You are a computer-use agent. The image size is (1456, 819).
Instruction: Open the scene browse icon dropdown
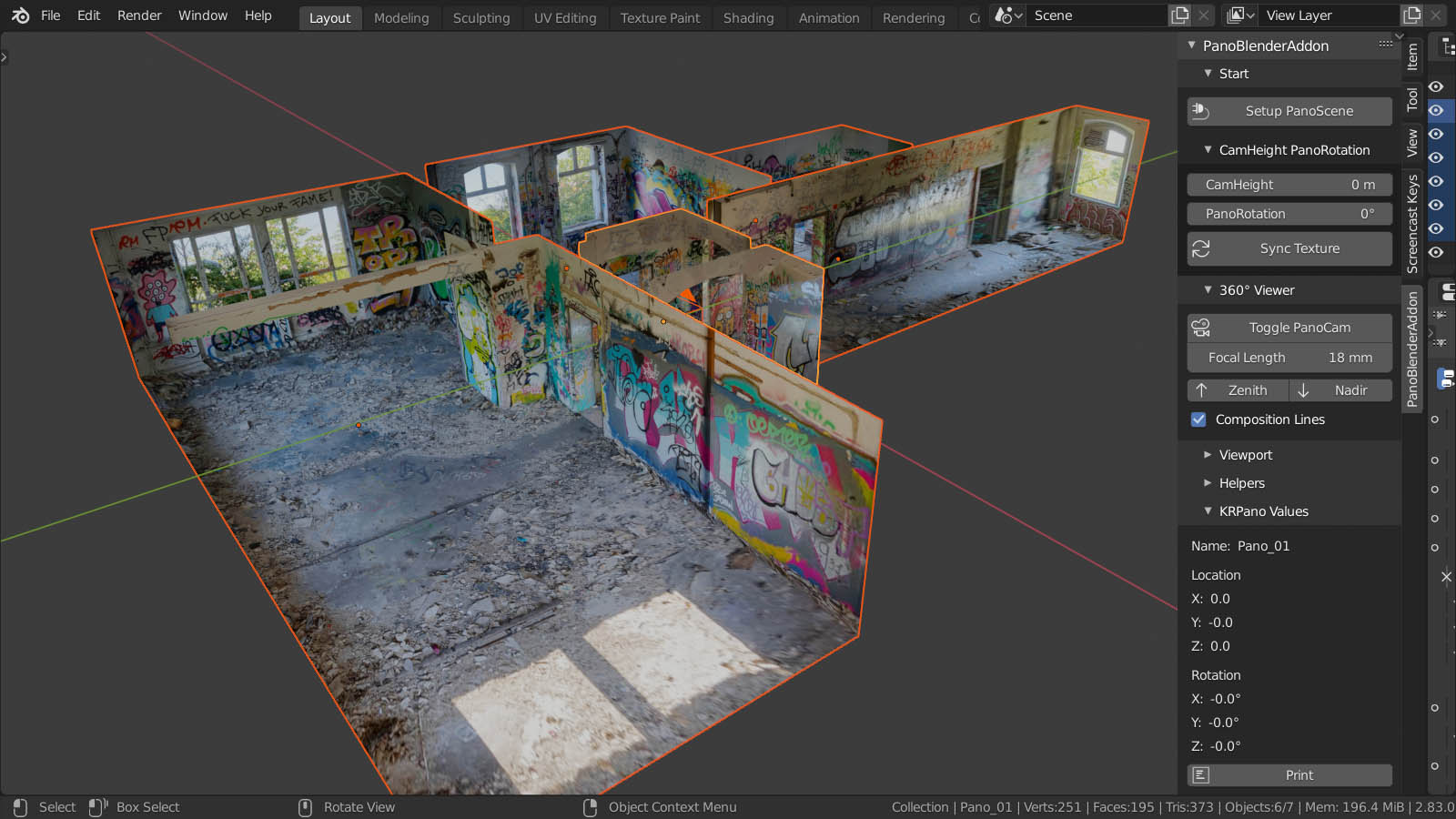tap(1008, 15)
